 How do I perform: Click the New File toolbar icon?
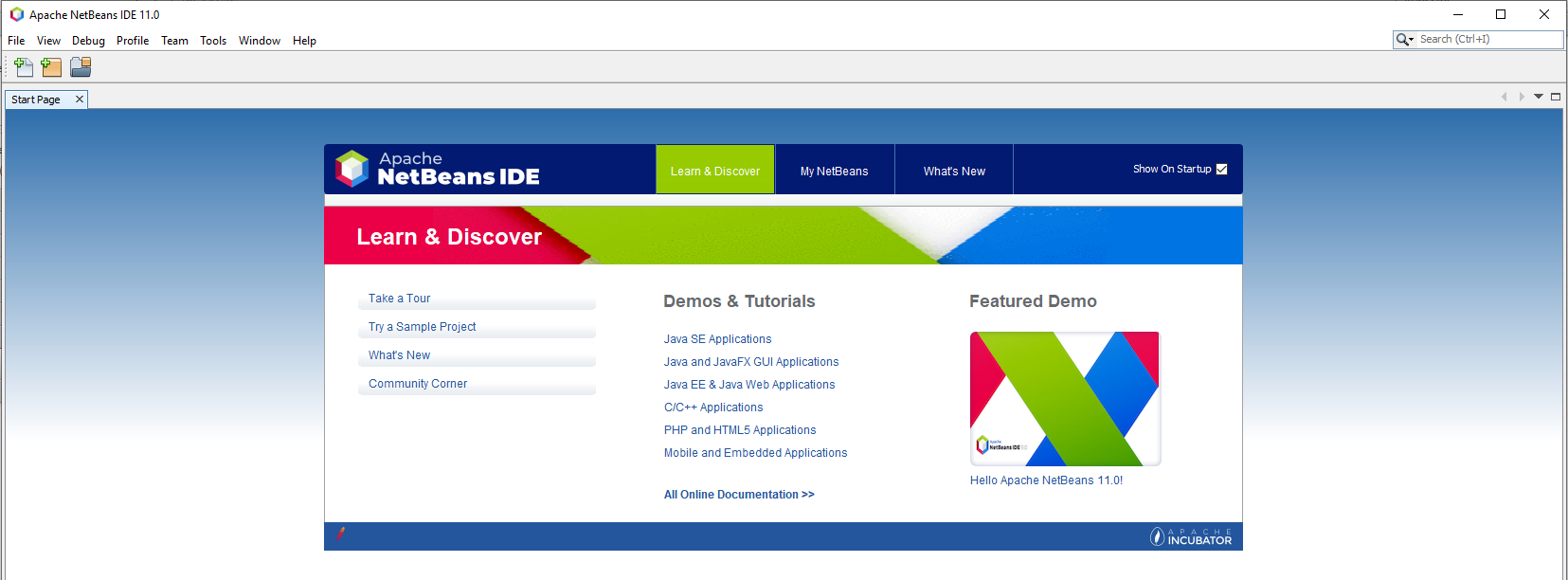pyautogui.click(x=24, y=67)
